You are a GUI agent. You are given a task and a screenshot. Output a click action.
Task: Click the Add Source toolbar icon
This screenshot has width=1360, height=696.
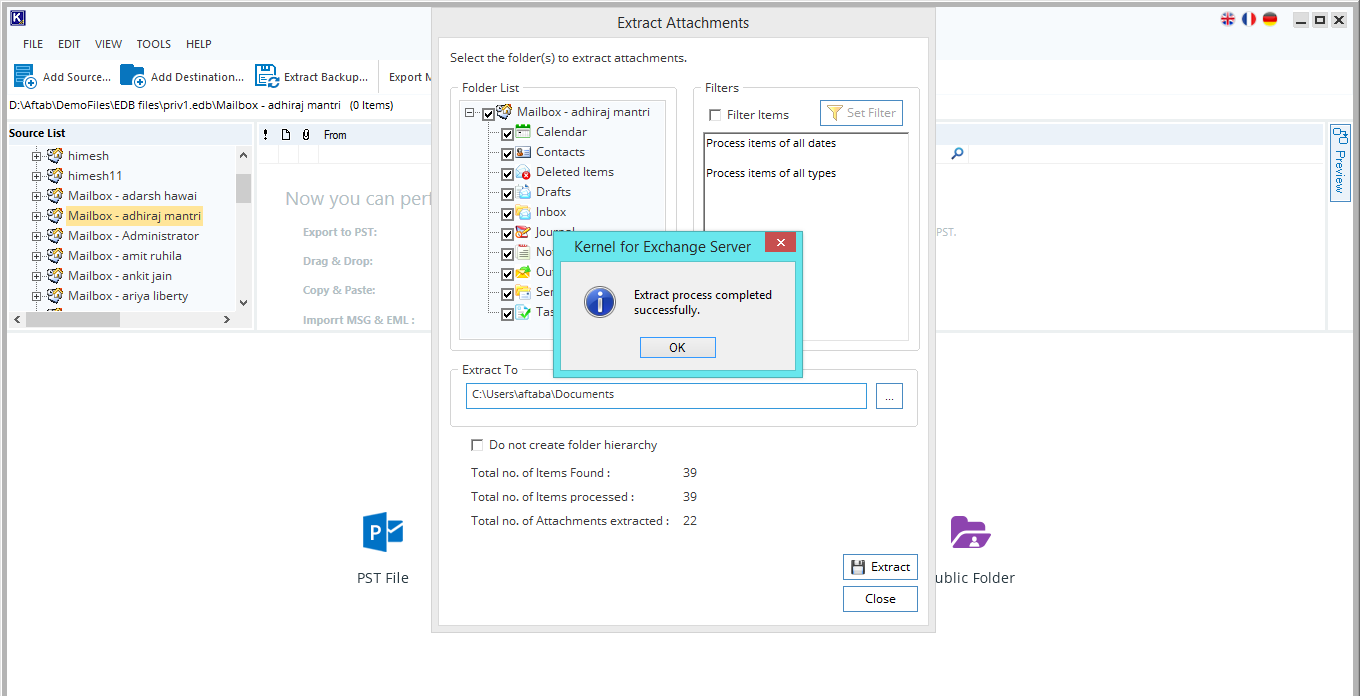(25, 76)
